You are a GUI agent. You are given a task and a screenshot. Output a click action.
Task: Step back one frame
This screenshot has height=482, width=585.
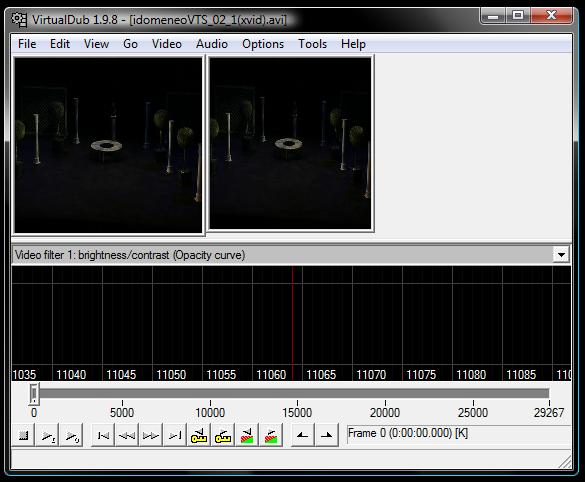click(x=127, y=435)
